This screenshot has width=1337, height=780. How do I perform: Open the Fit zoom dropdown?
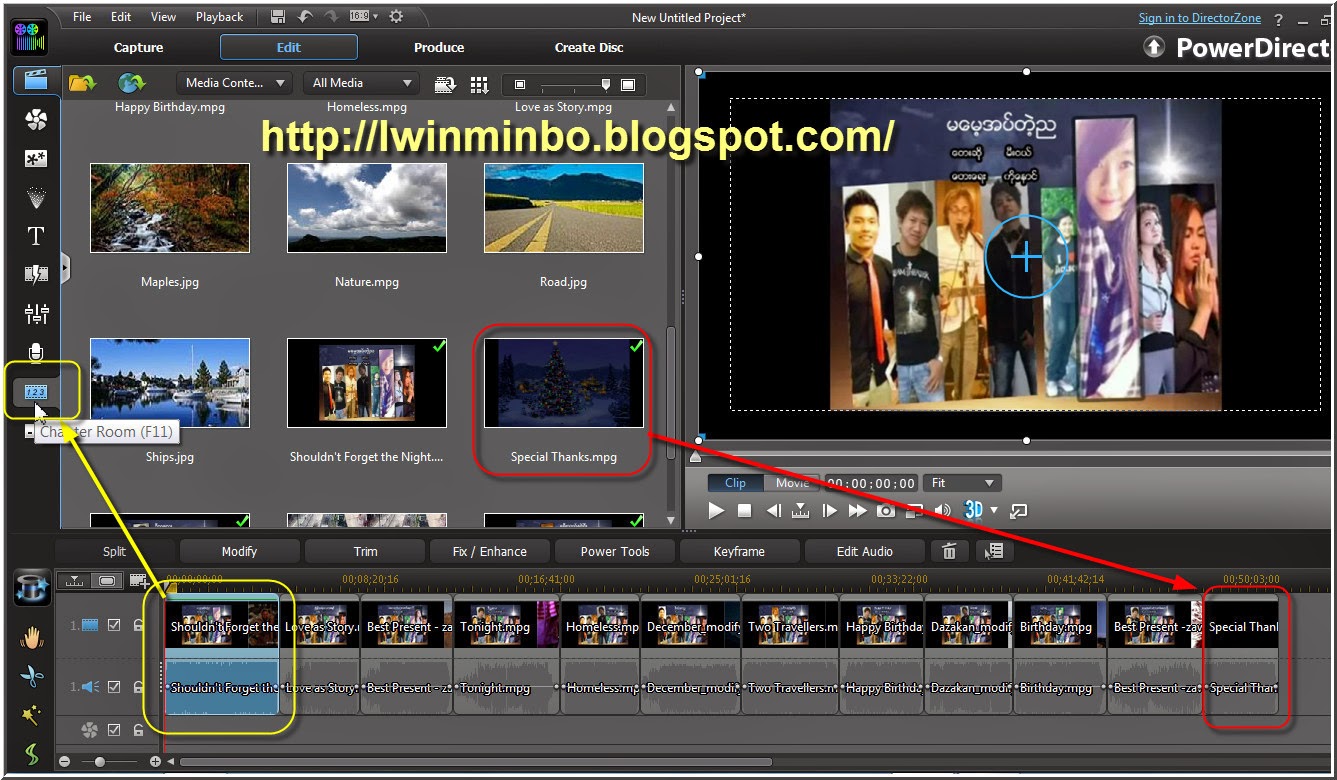coord(962,483)
